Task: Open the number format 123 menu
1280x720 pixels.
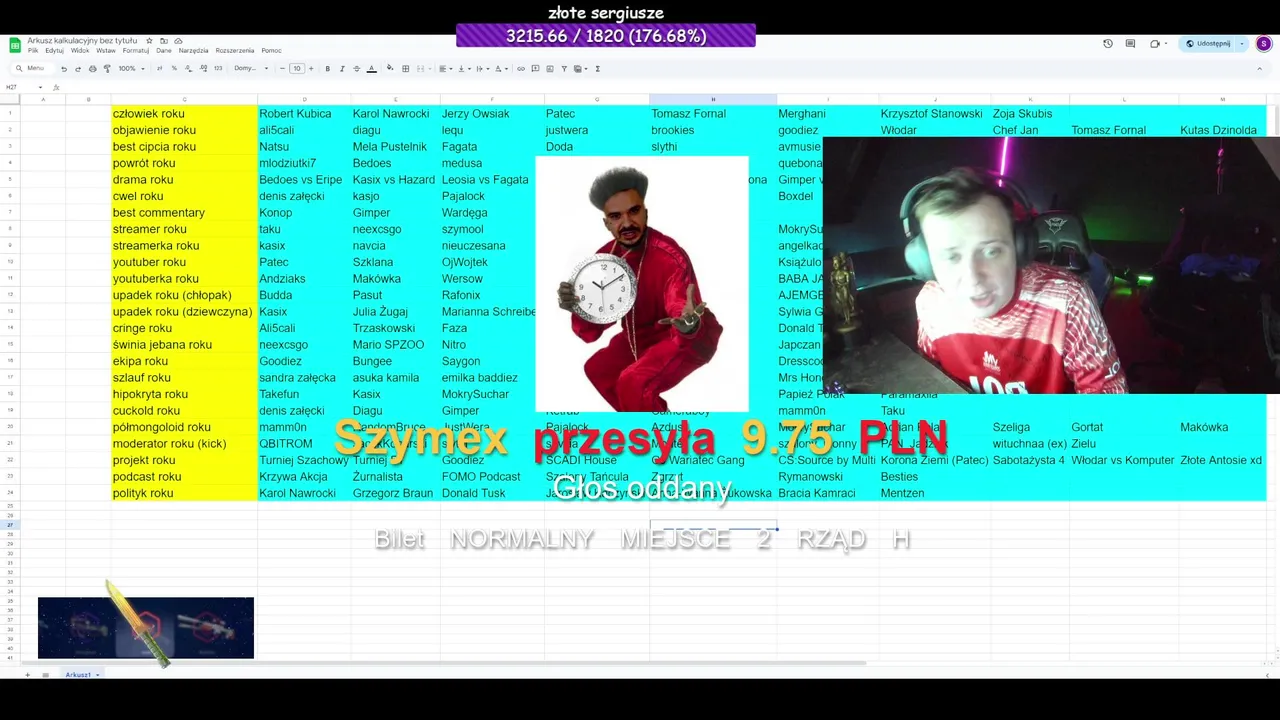Action: tap(218, 69)
